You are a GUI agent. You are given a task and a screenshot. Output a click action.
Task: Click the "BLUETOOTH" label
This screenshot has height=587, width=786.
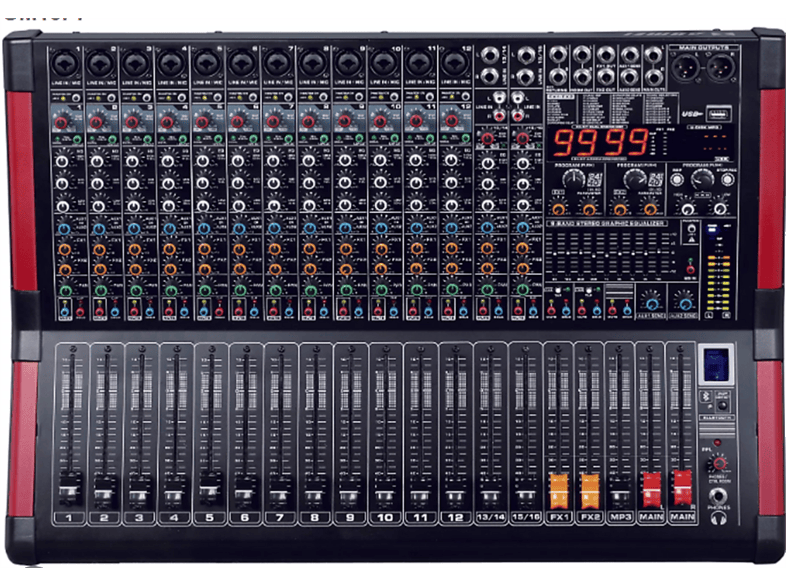pos(717,418)
